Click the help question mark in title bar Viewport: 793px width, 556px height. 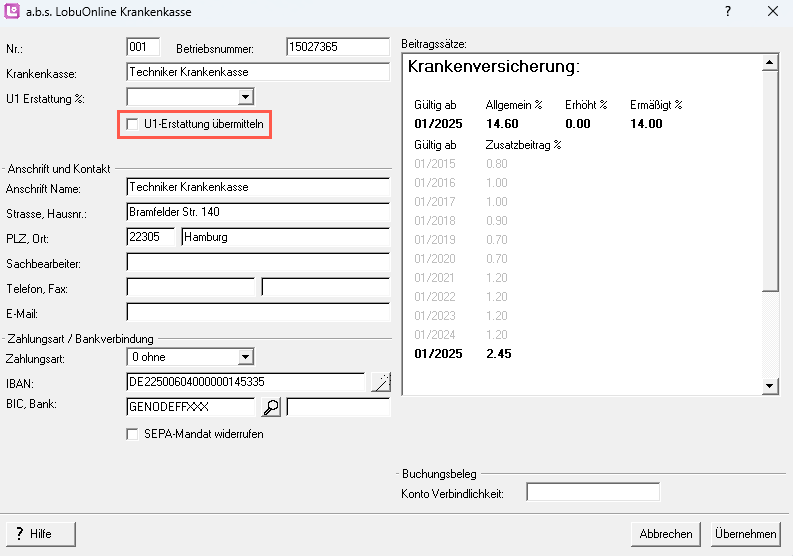(x=727, y=12)
